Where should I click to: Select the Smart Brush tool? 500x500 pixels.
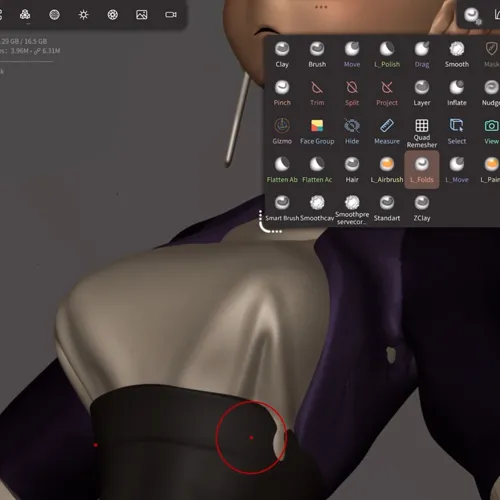coord(282,208)
